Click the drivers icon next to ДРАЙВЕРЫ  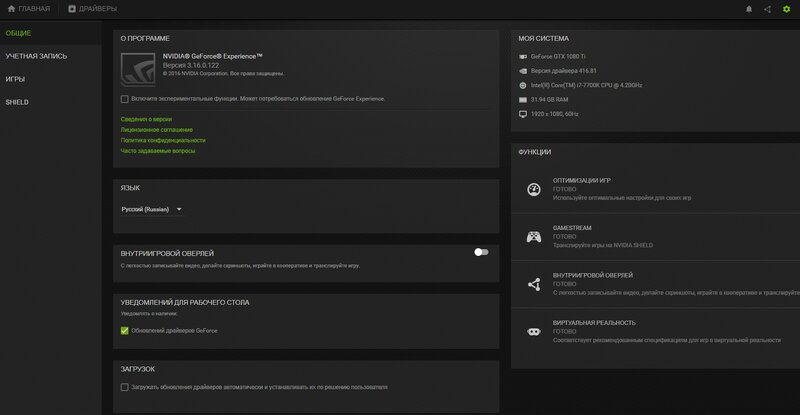tap(72, 9)
